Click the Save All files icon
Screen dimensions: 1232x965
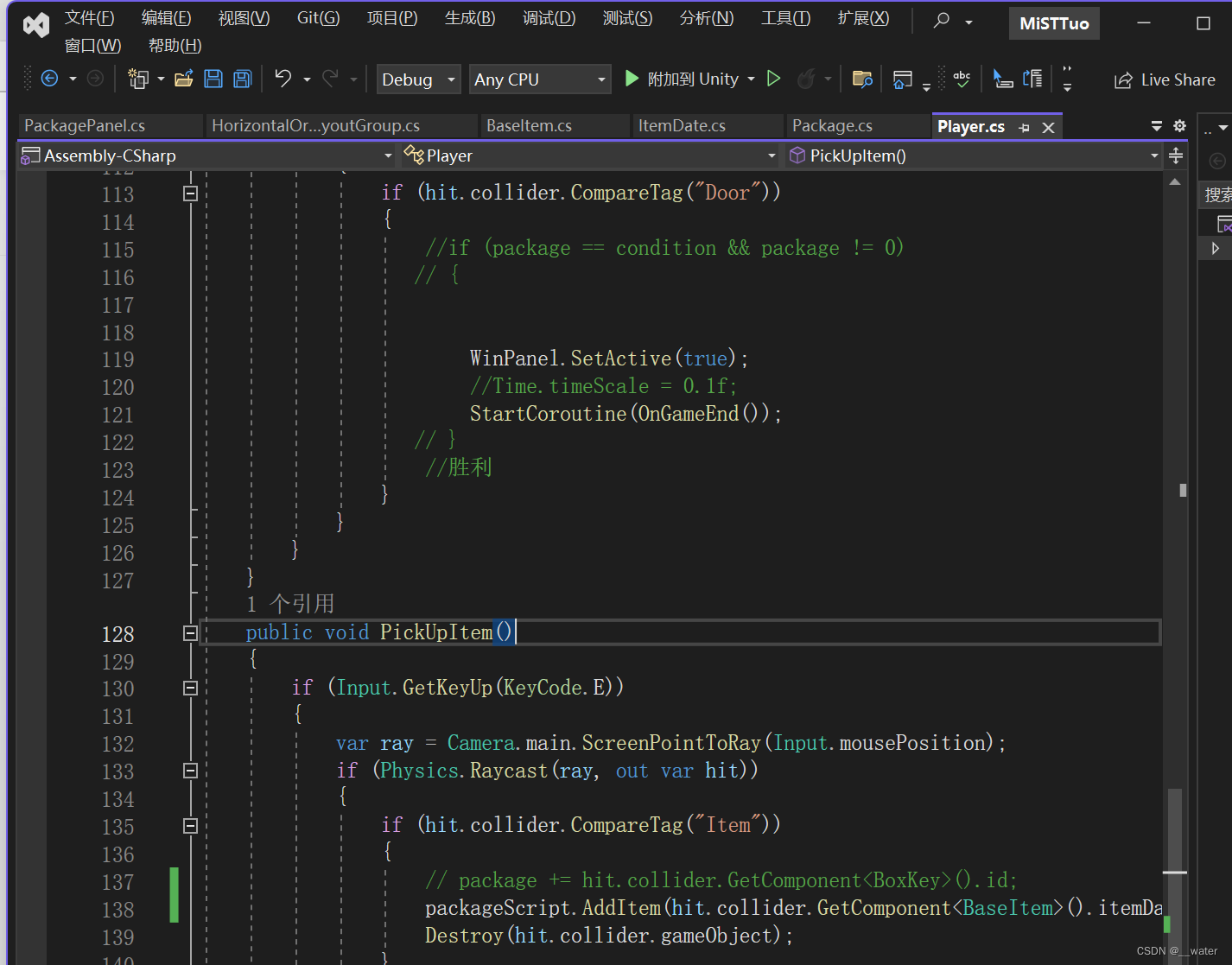(242, 79)
